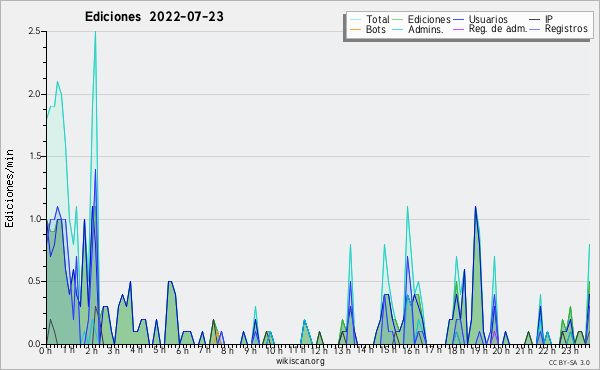Click the Ediciones legend entry
Screen dimensions: 600x370
pyautogui.click(x=422, y=19)
